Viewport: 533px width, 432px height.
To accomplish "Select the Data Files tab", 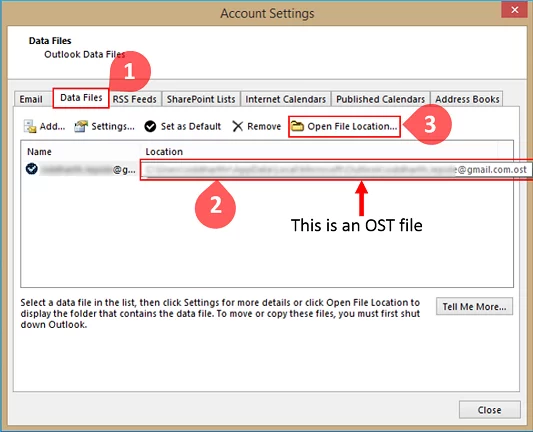I will click(x=81, y=98).
